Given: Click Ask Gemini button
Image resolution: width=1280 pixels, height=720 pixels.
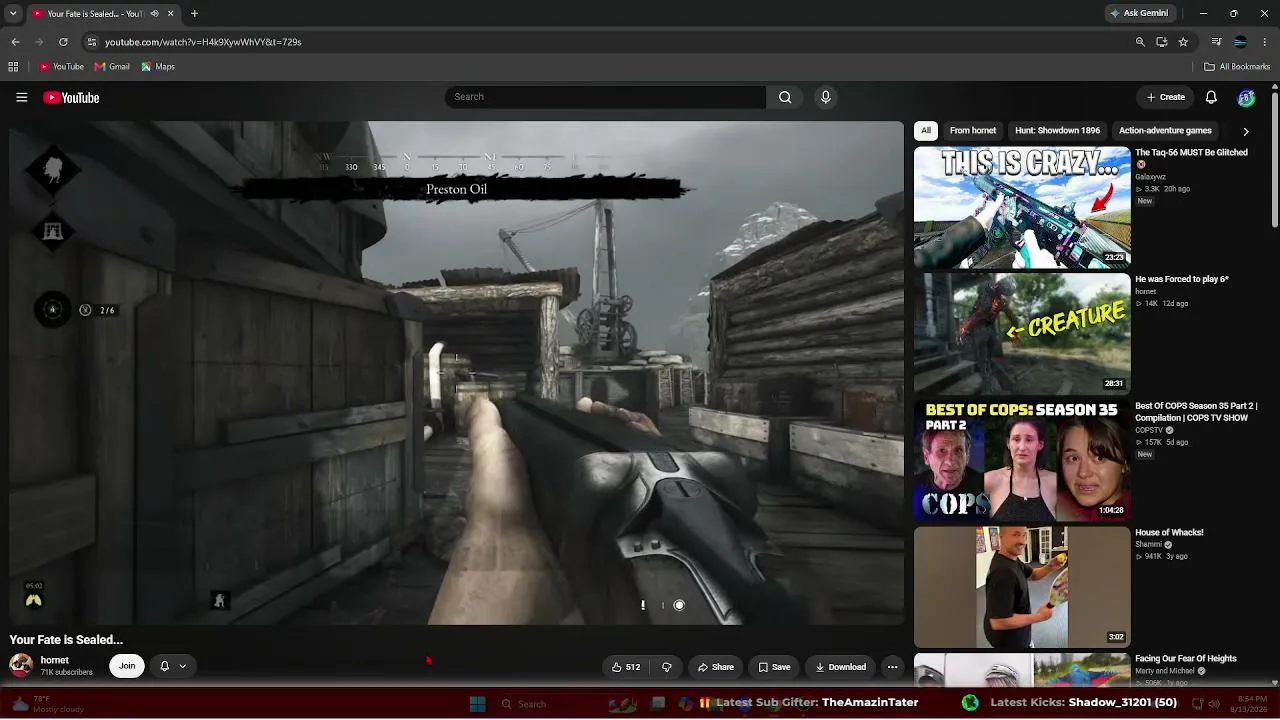Looking at the screenshot, I should 1138,14.
